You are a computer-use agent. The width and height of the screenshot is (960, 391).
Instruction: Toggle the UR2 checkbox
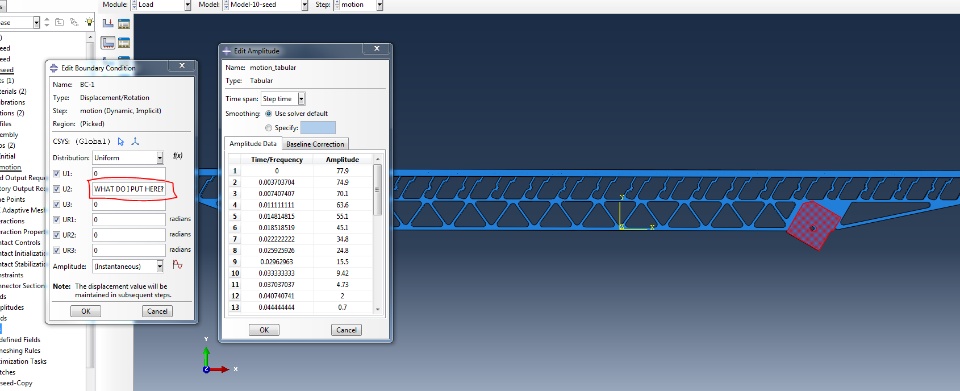pyautogui.click(x=57, y=235)
